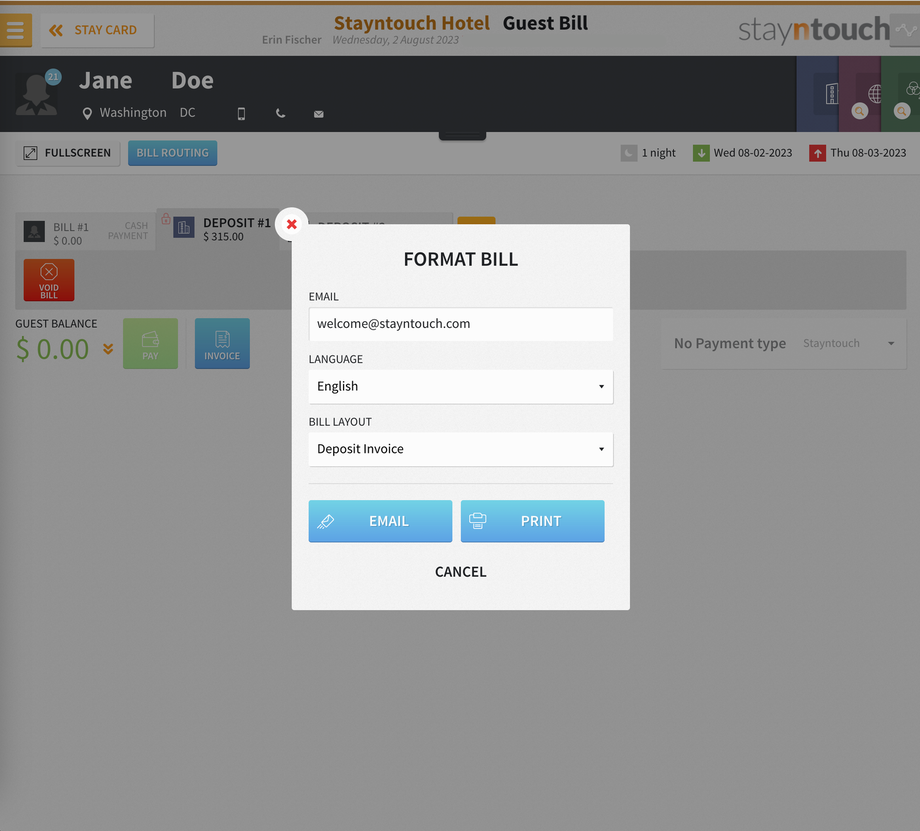This screenshot has width=920, height=831.
Task: Click the lock icon on Deposit #1 tab
Action: point(166,219)
